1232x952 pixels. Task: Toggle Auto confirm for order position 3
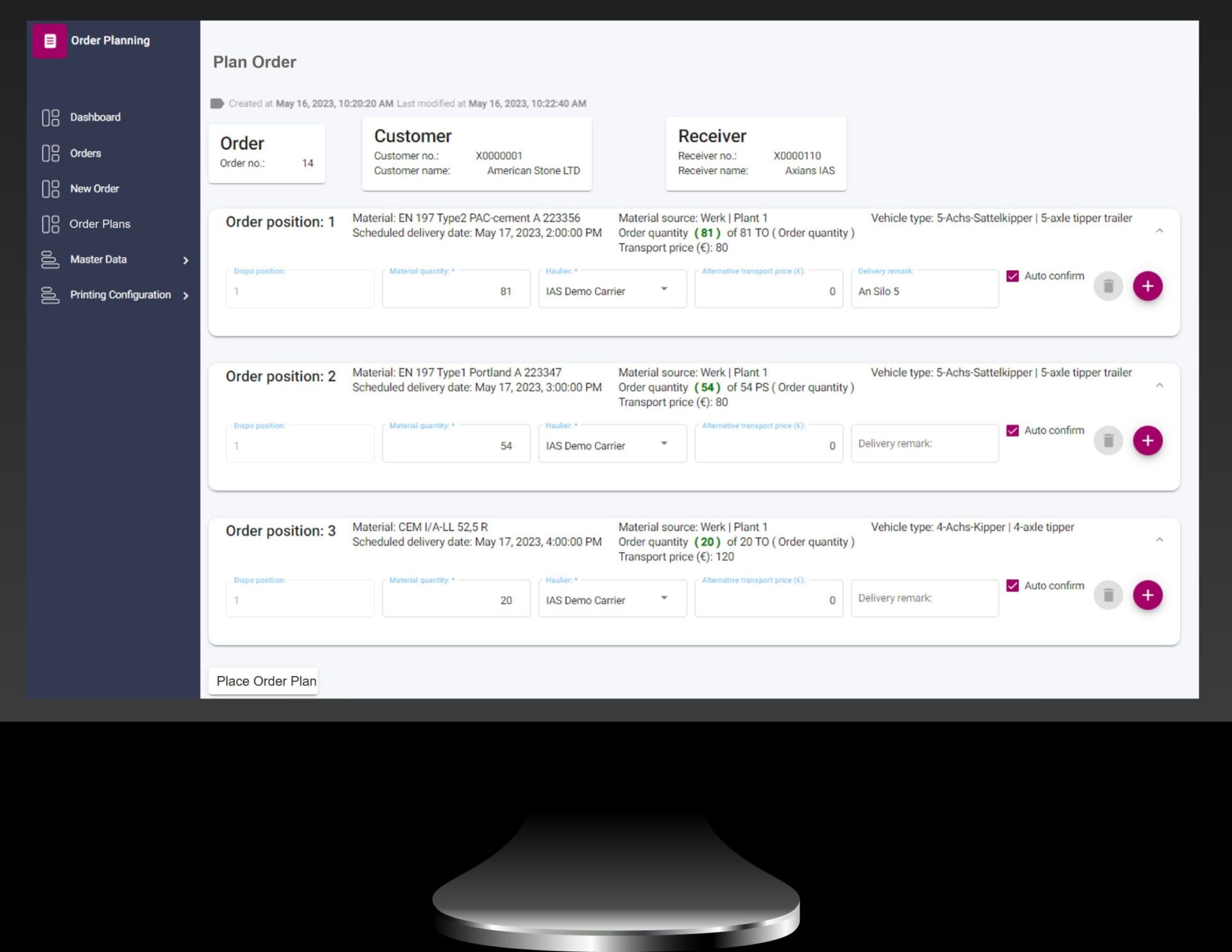[1013, 586]
